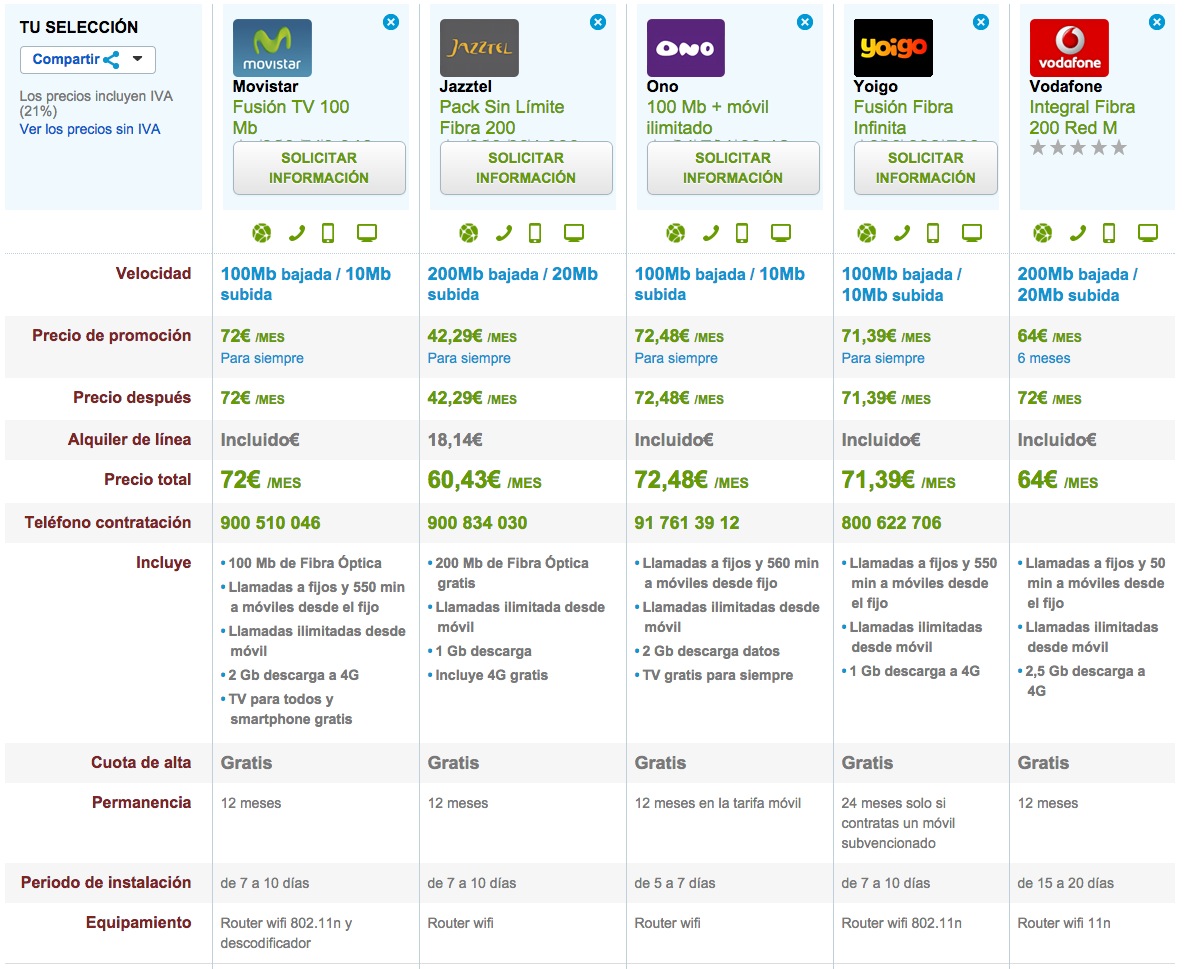This screenshot has width=1186, height=969.
Task: Click Jazztel's landline phone icon
Action: 504,233
